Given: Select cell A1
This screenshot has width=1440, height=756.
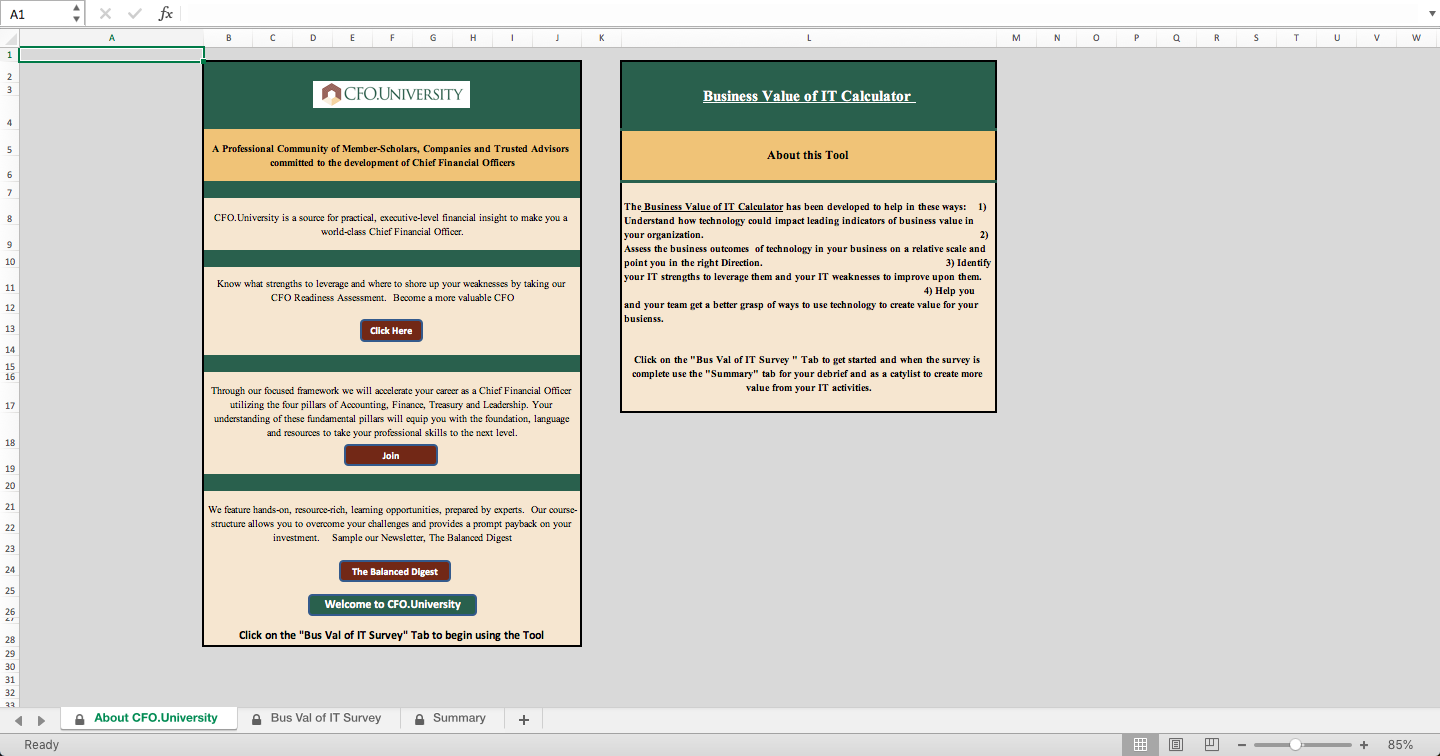Looking at the screenshot, I should pos(111,54).
